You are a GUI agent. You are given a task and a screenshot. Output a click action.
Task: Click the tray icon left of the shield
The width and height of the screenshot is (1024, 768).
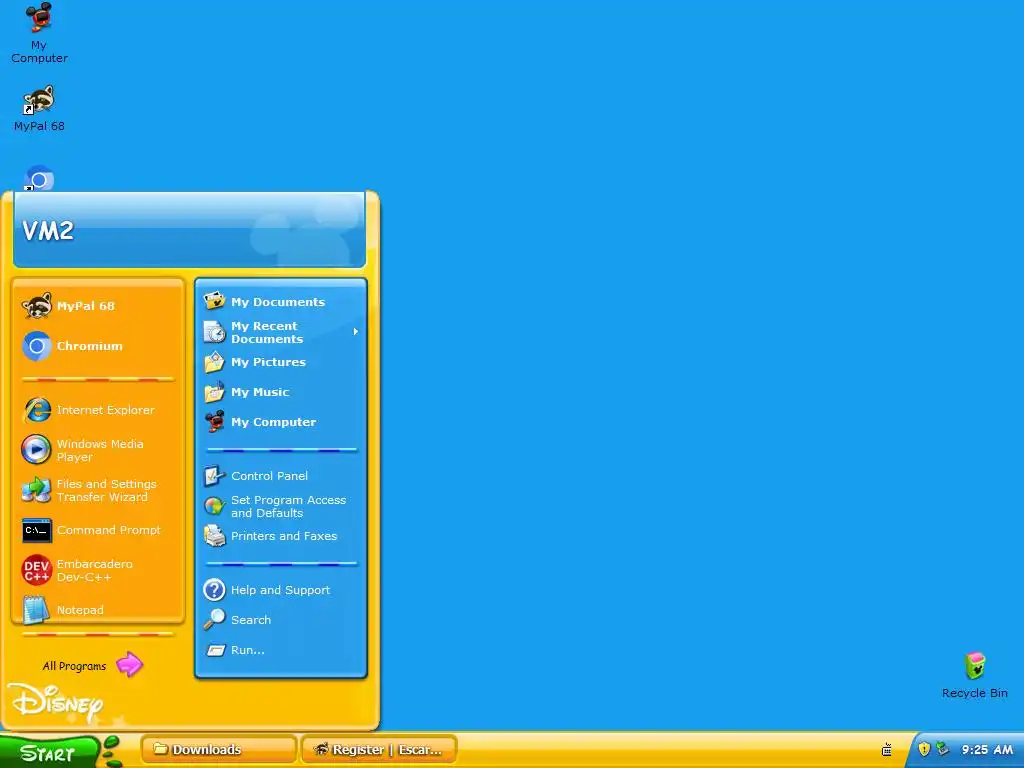point(887,749)
